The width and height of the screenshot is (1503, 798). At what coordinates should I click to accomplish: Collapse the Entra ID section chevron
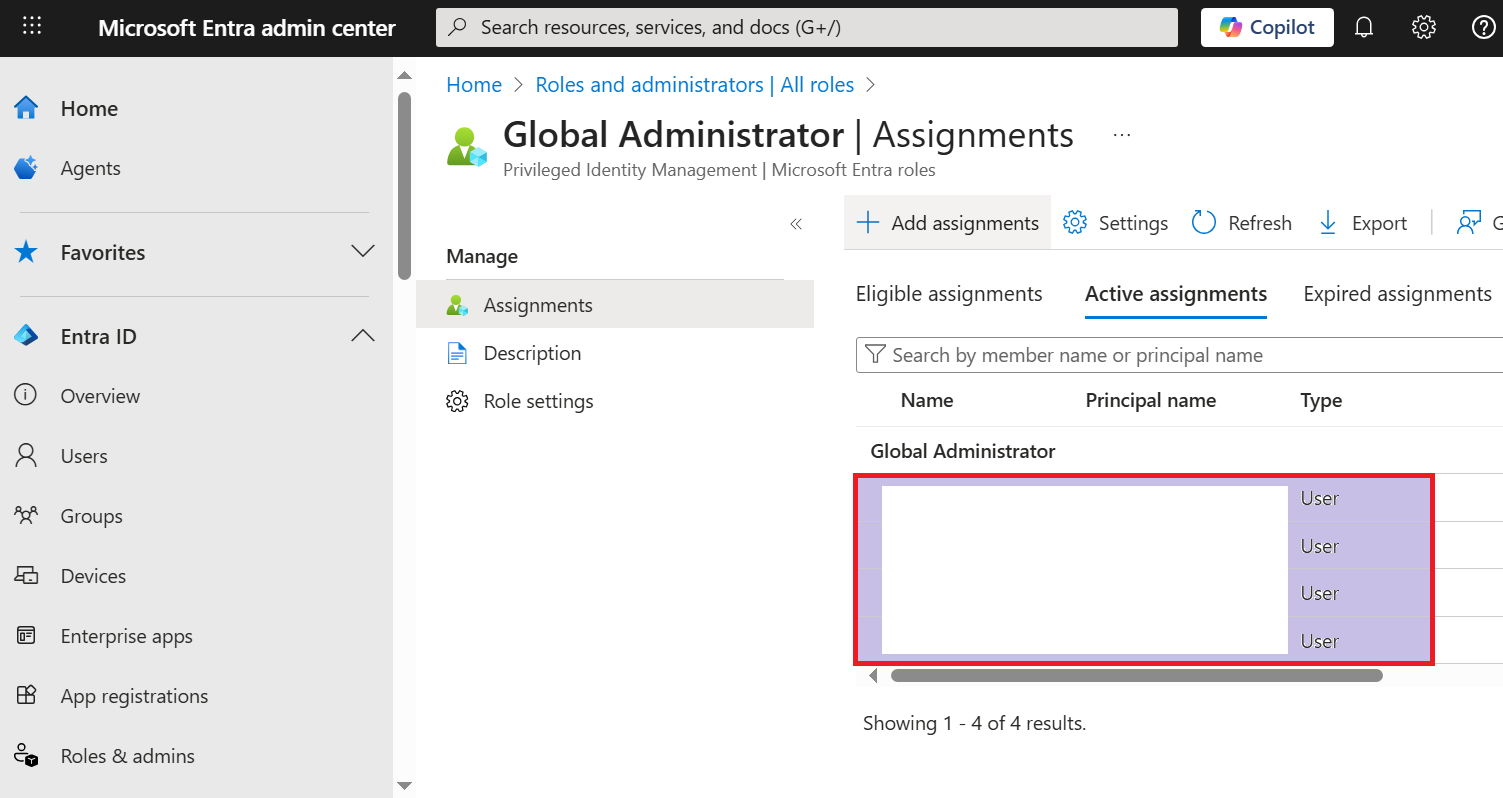pos(363,336)
